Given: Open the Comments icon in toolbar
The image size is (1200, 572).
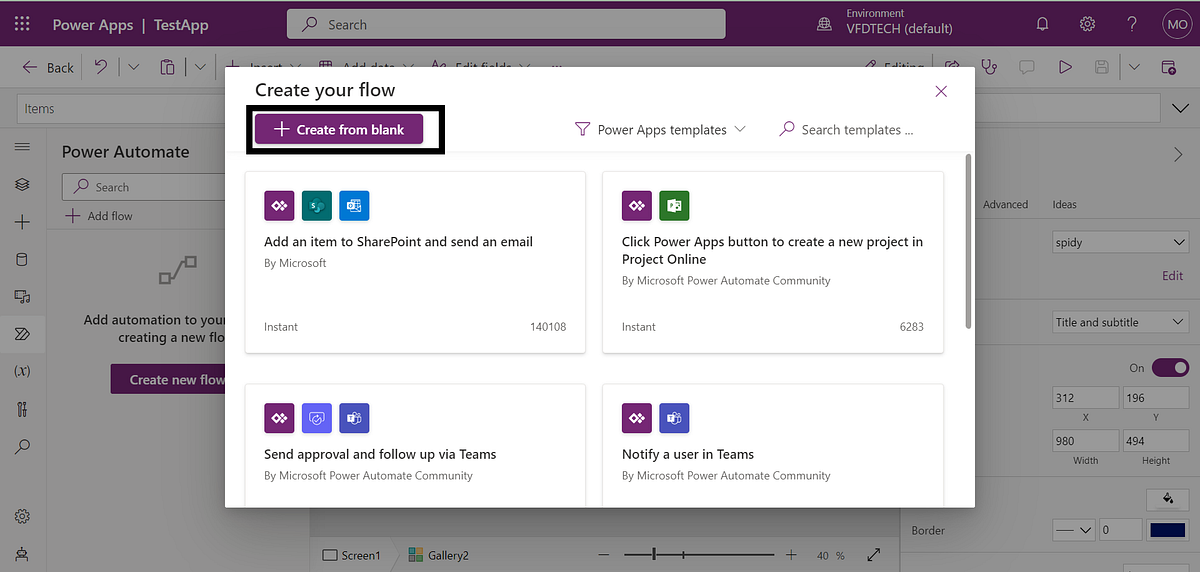Looking at the screenshot, I should click(1026, 67).
